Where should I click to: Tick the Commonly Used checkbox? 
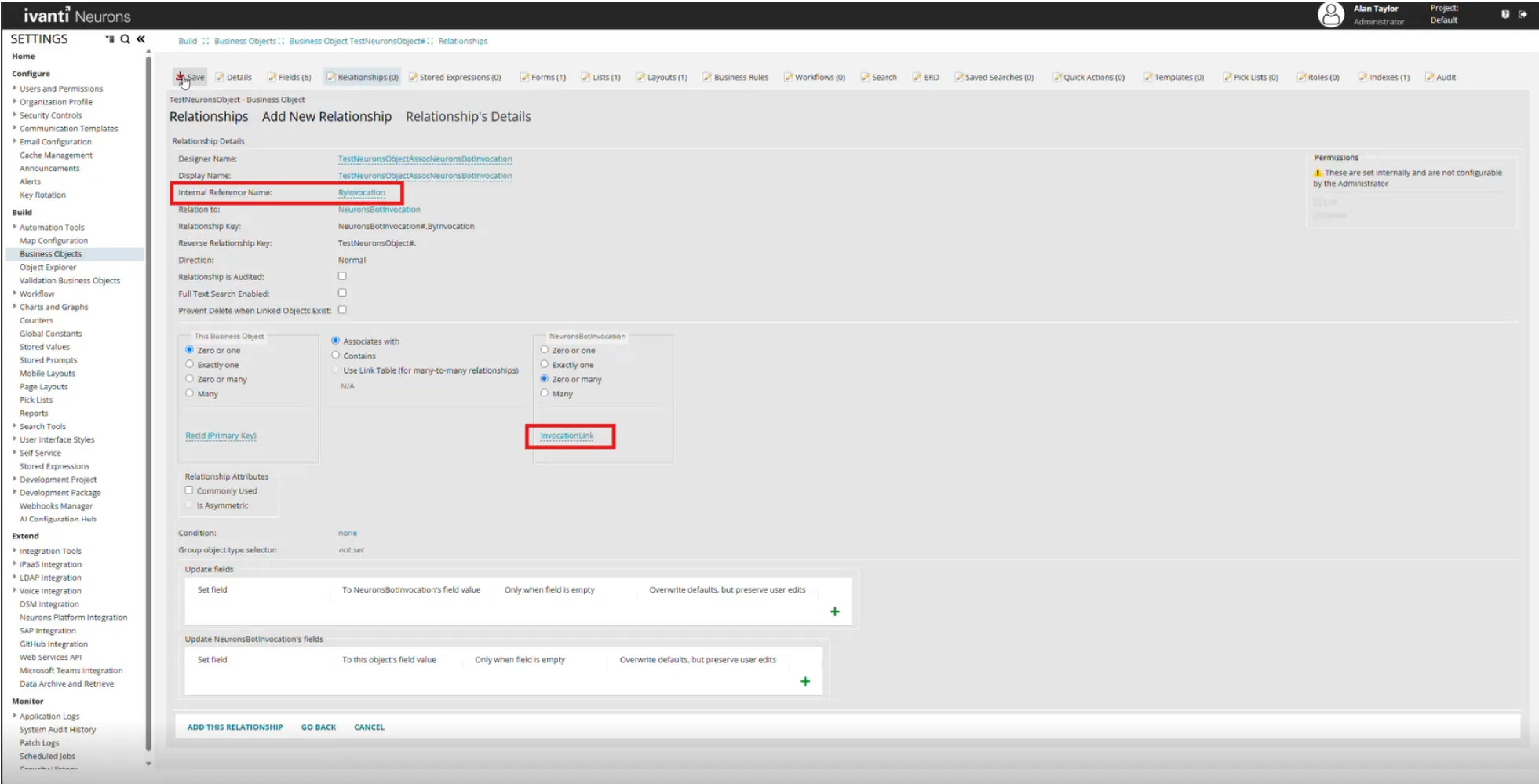click(x=189, y=490)
